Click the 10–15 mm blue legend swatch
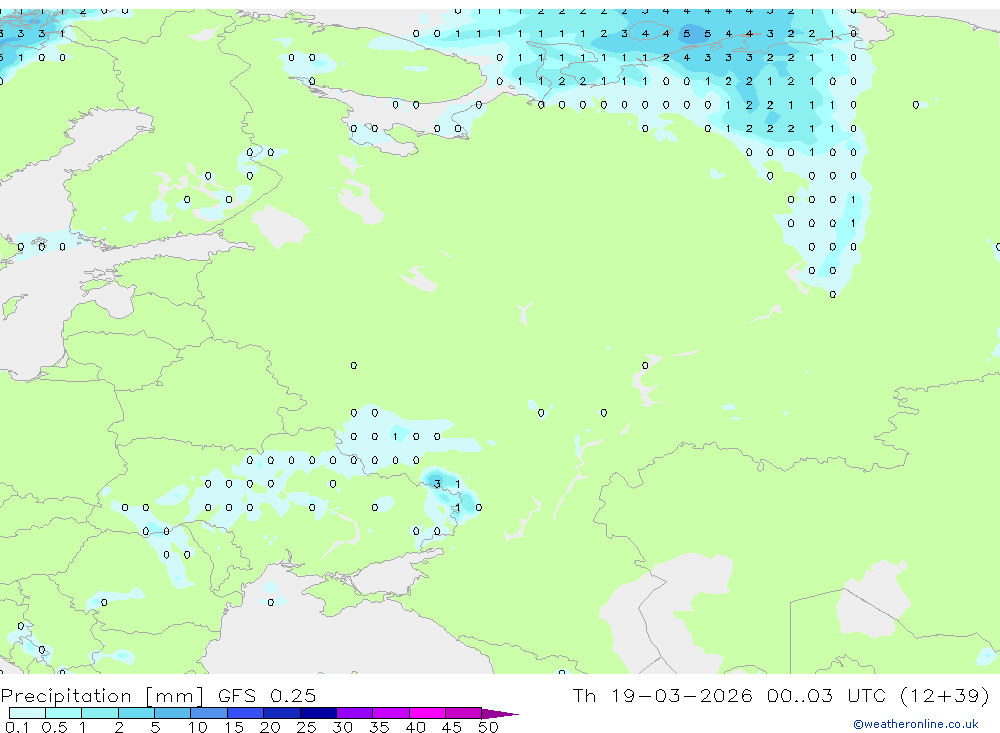The width and height of the screenshot is (1000, 733). 209,713
